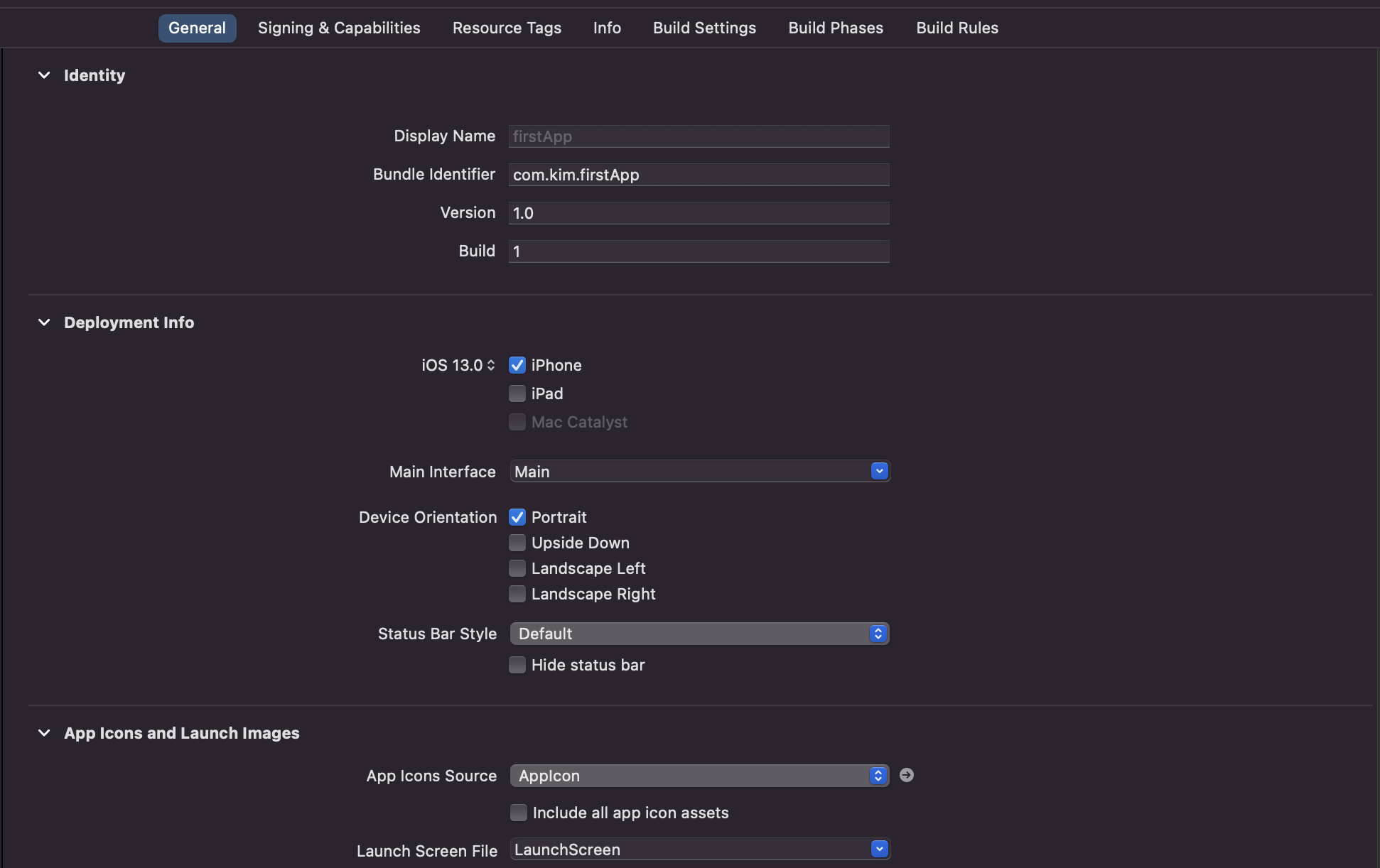Enable Include all app icon assets
The height and width of the screenshot is (868, 1380).
click(x=519, y=813)
